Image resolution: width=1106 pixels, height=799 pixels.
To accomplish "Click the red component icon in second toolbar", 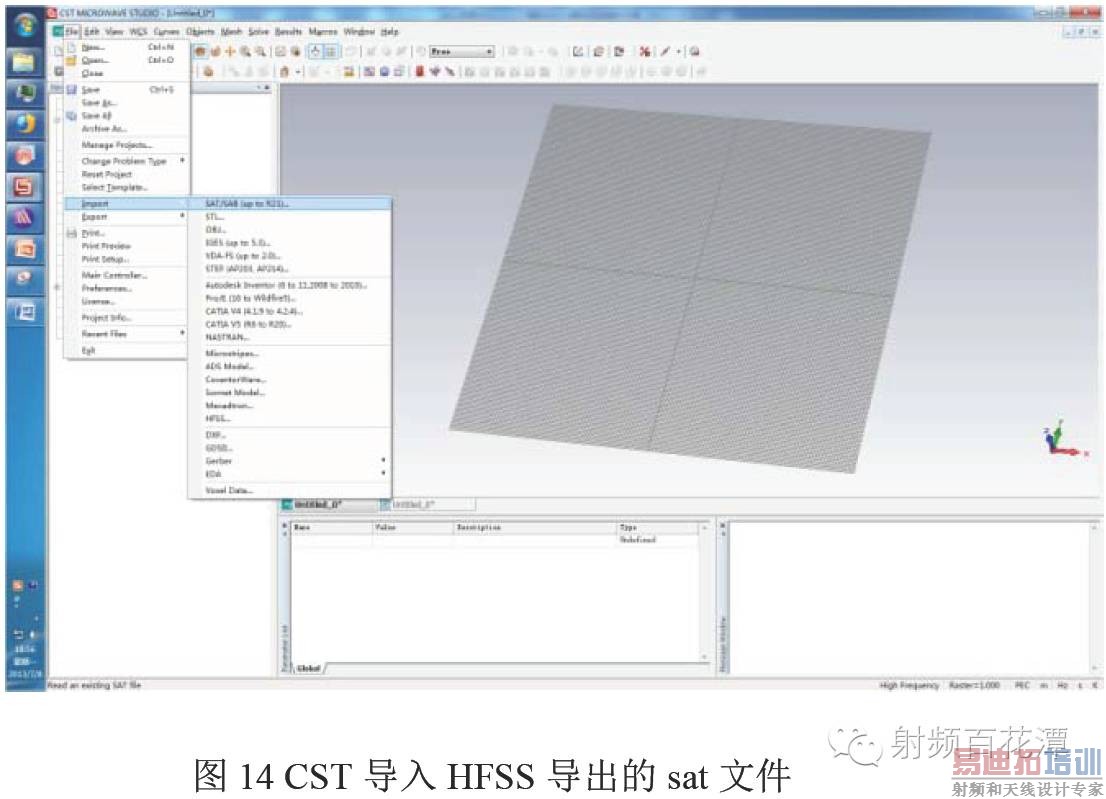I will [420, 71].
